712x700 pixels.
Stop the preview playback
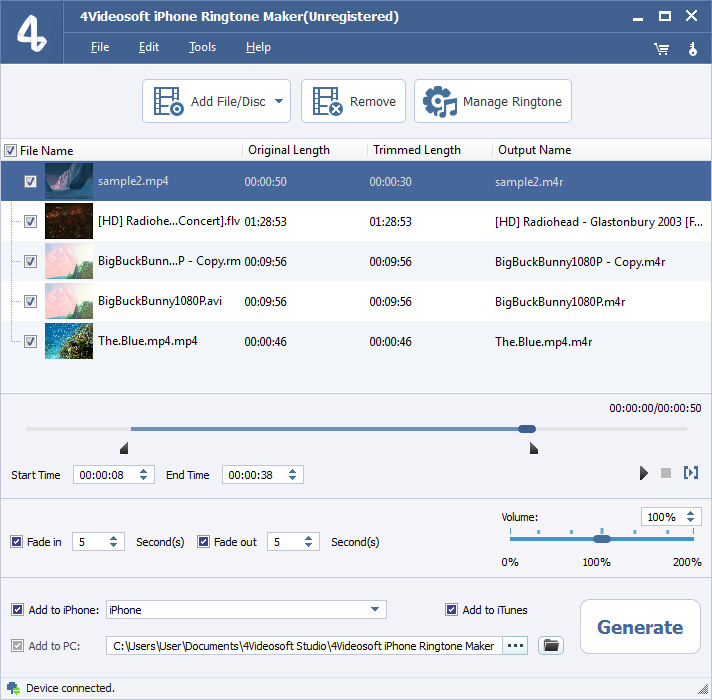pyautogui.click(x=666, y=473)
